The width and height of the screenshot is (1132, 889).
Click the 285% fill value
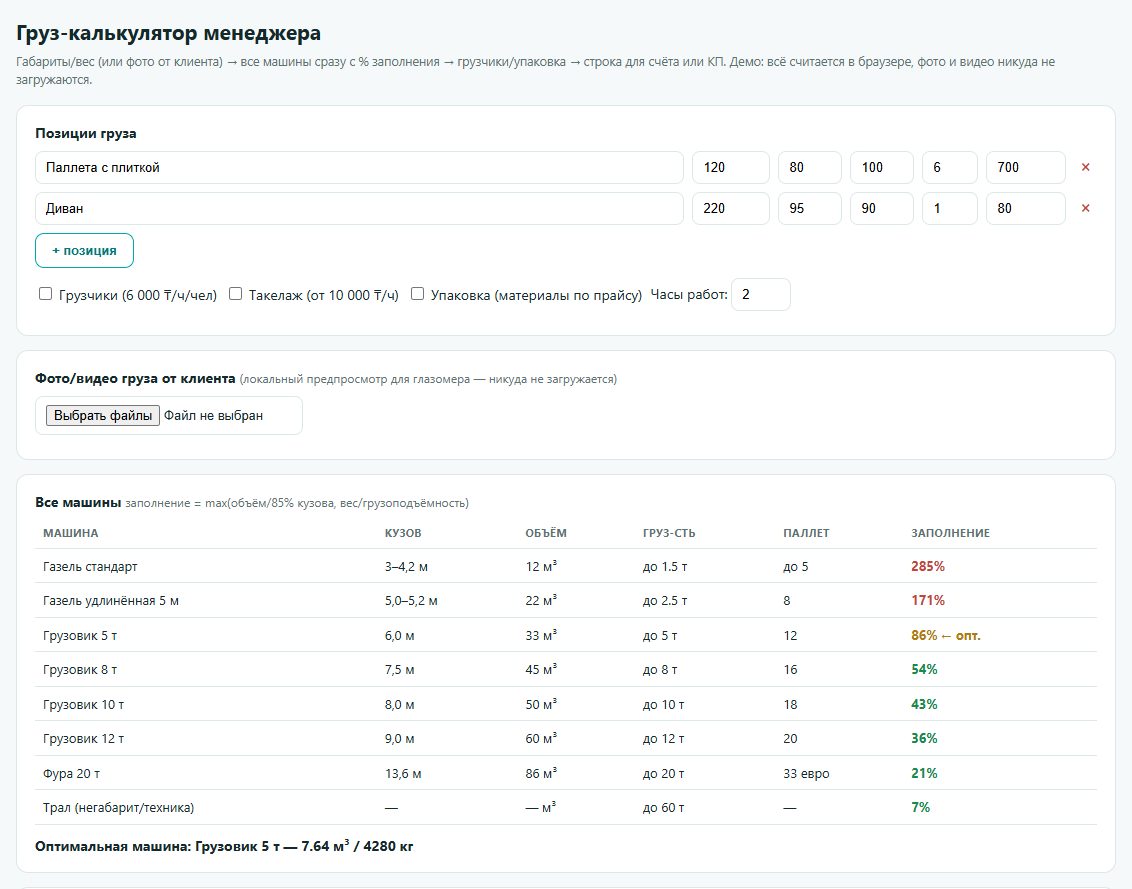click(x=928, y=567)
